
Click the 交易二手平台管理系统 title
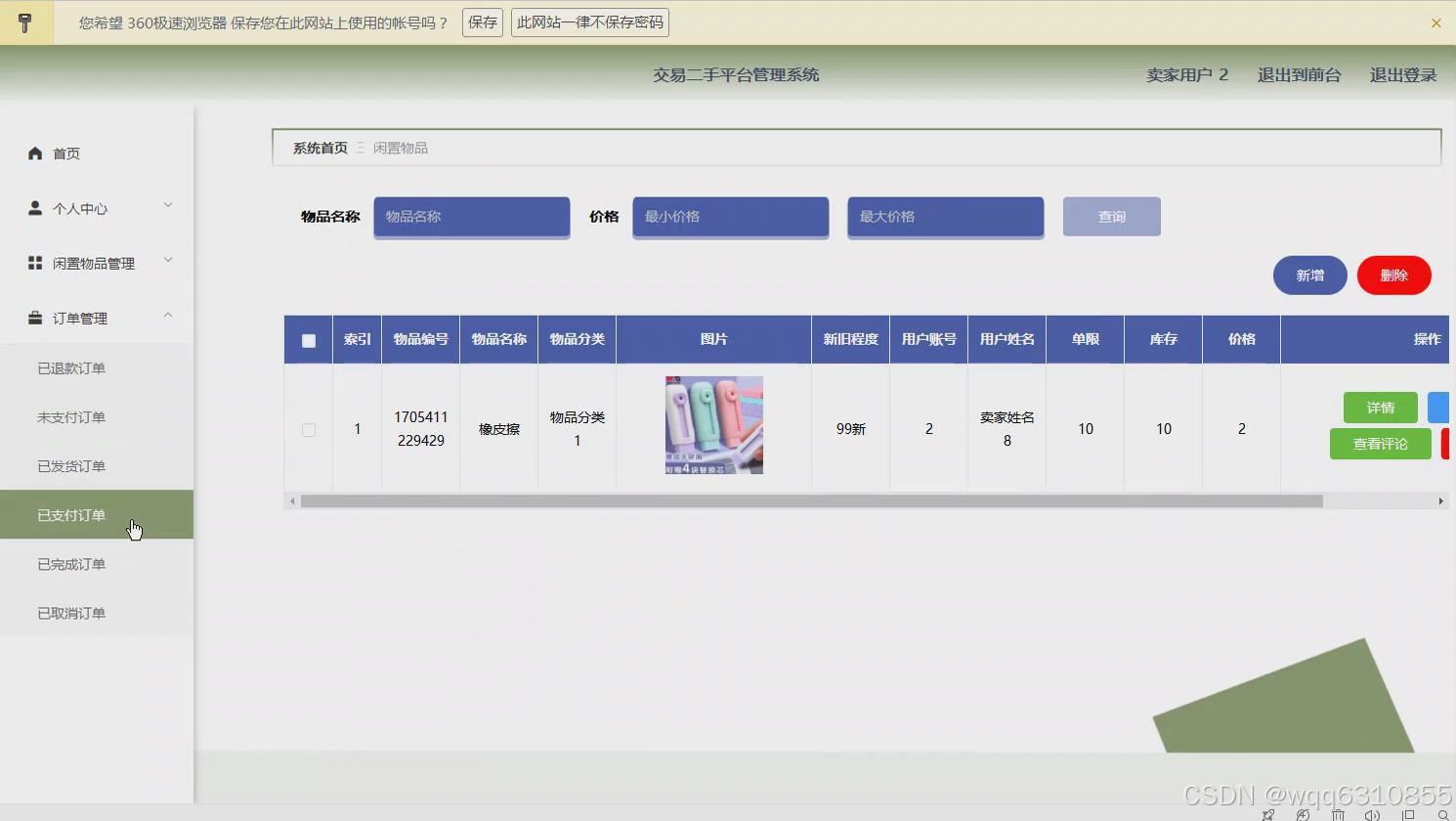(736, 75)
